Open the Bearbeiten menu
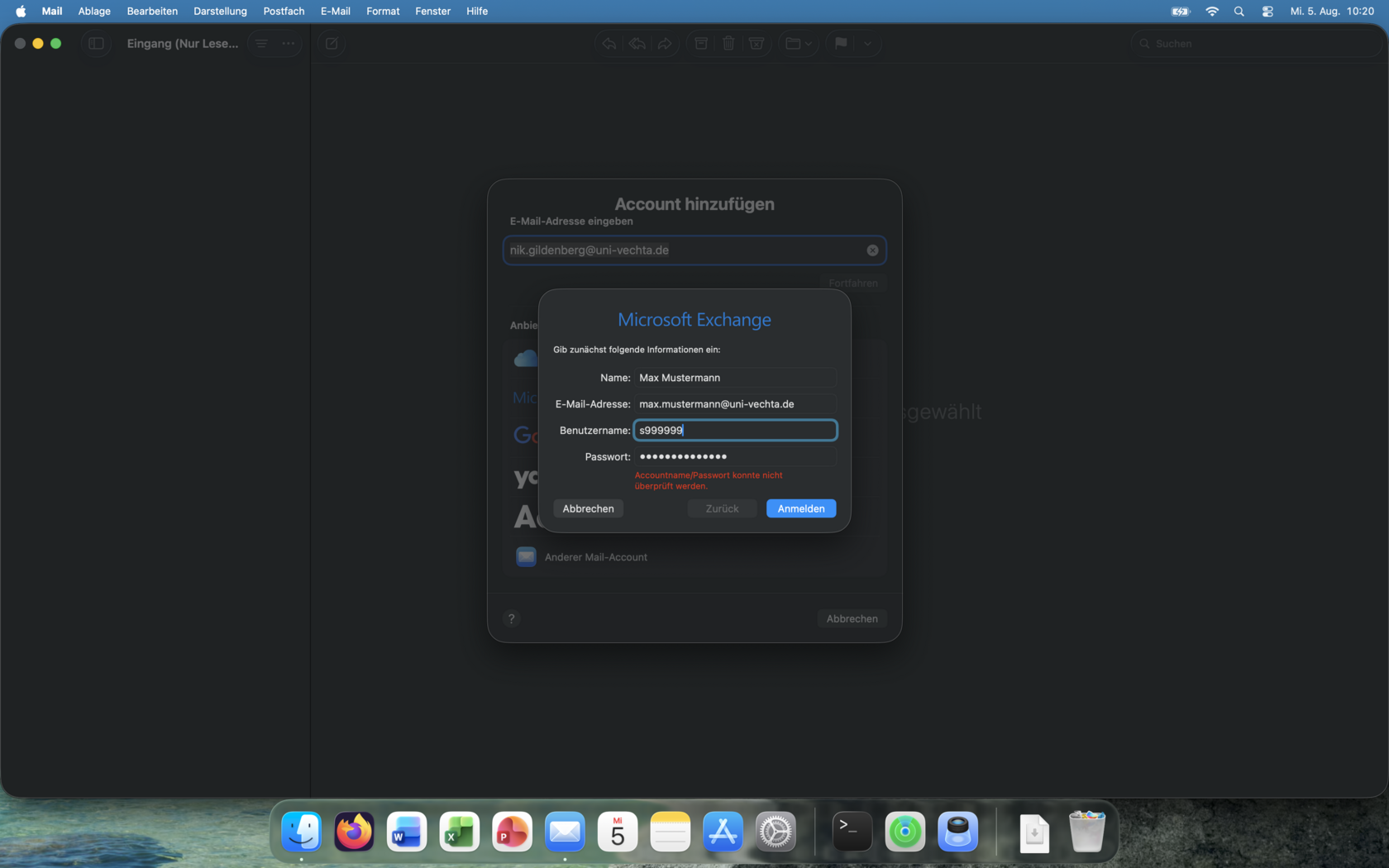The height and width of the screenshot is (868, 1389). [x=152, y=12]
